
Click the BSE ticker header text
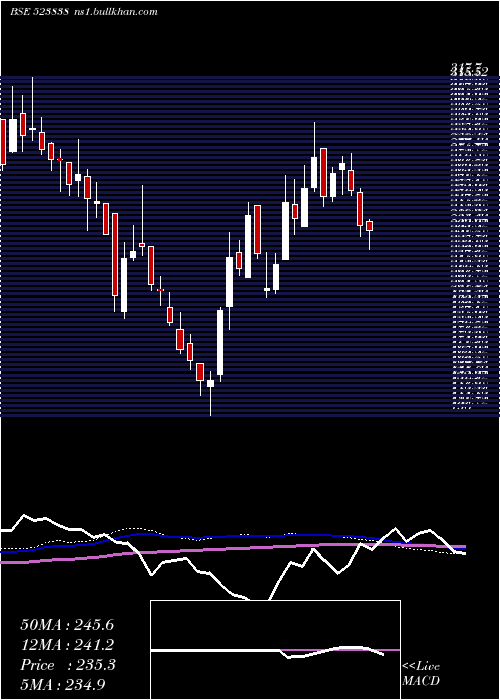click(84, 12)
